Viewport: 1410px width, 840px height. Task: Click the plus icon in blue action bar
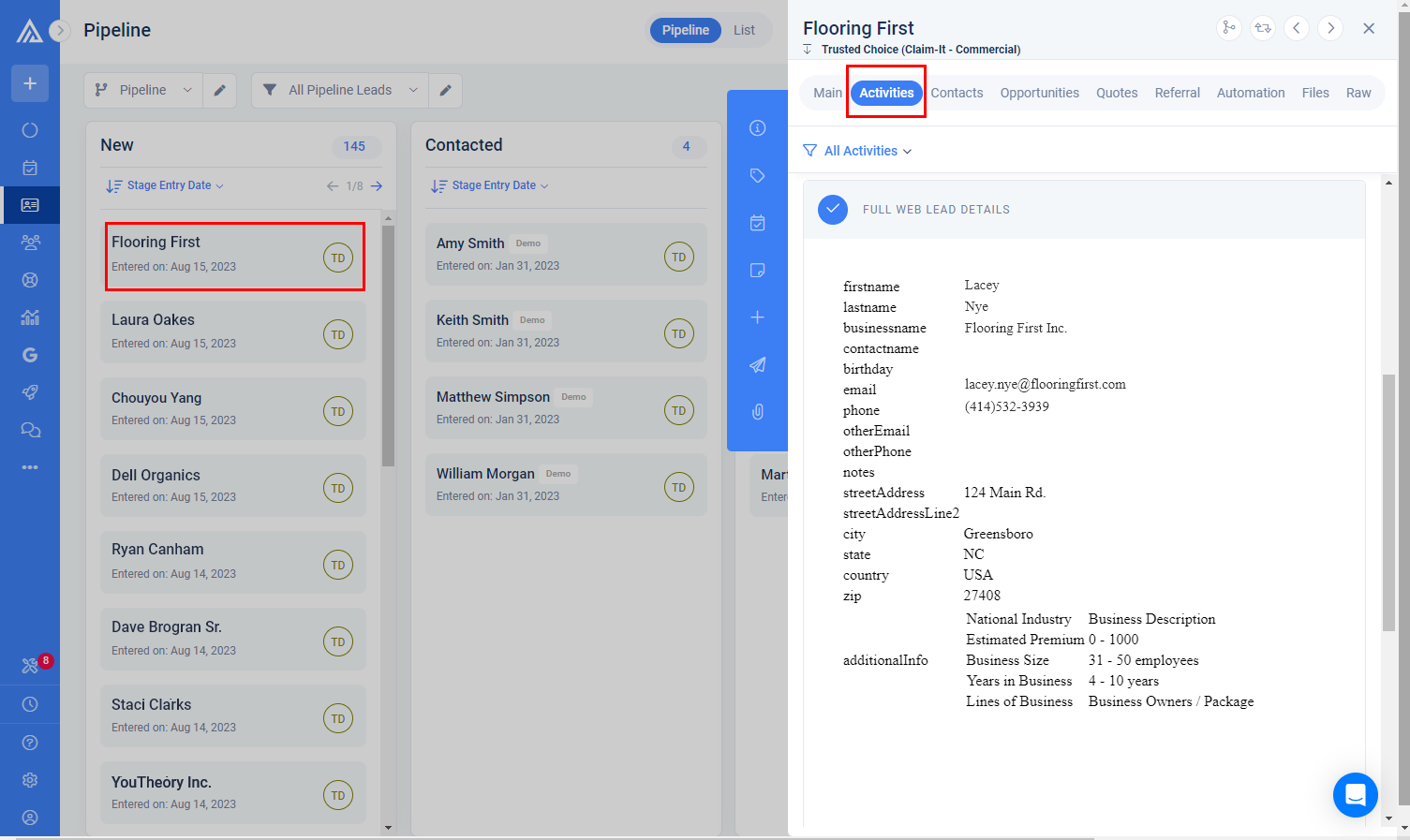click(758, 317)
